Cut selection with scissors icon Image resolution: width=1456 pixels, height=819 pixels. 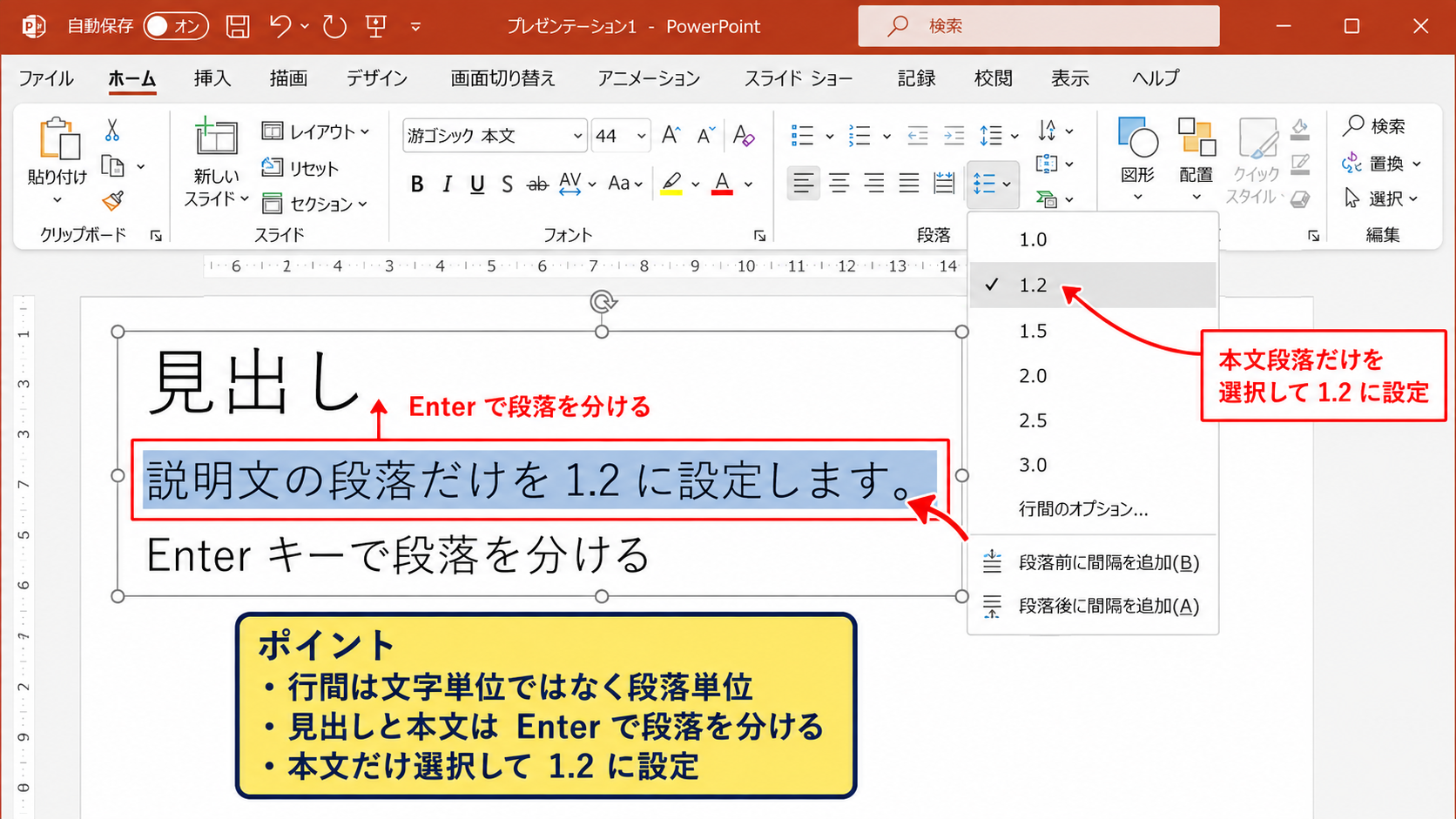pos(112,131)
